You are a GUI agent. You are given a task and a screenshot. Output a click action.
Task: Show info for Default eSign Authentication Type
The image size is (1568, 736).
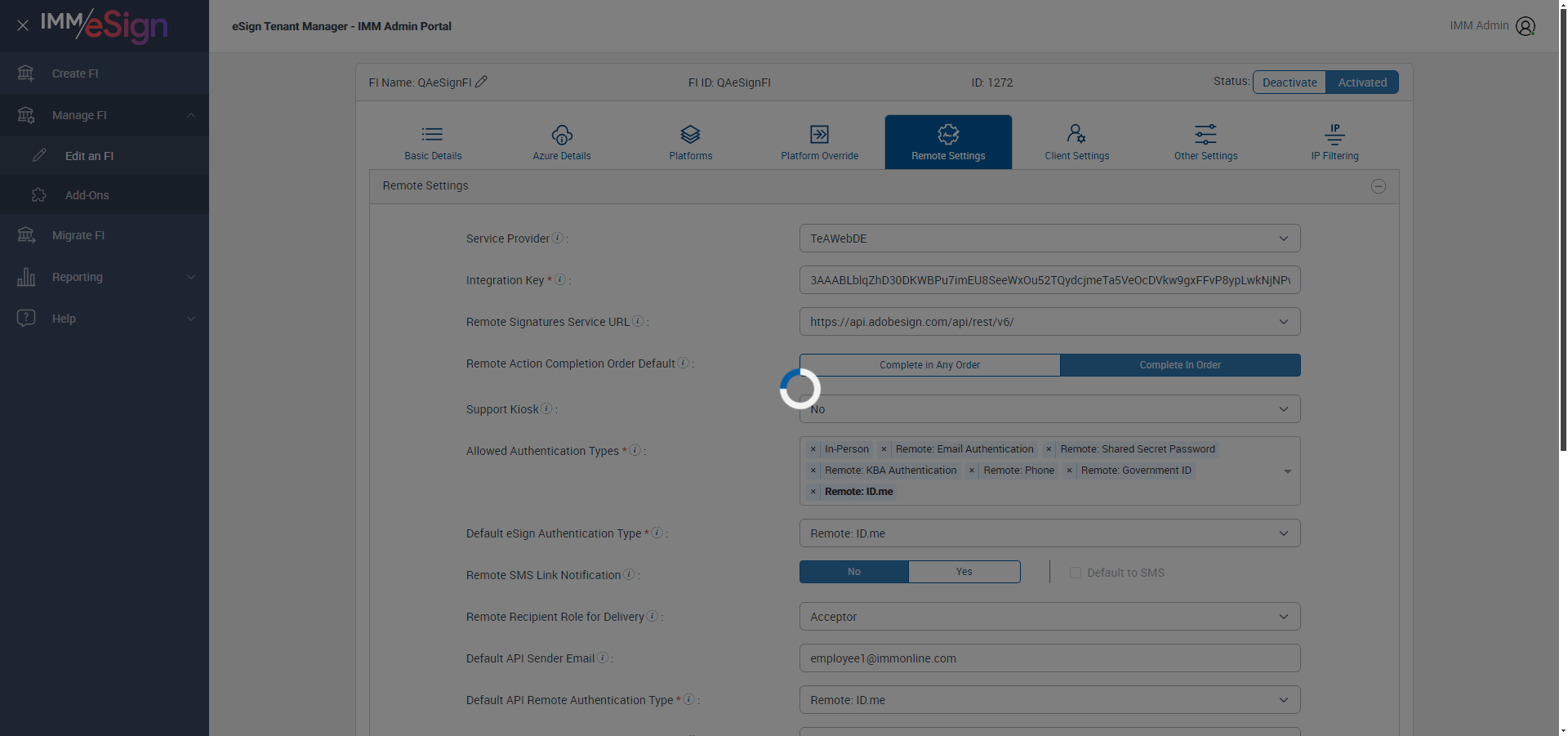657,533
